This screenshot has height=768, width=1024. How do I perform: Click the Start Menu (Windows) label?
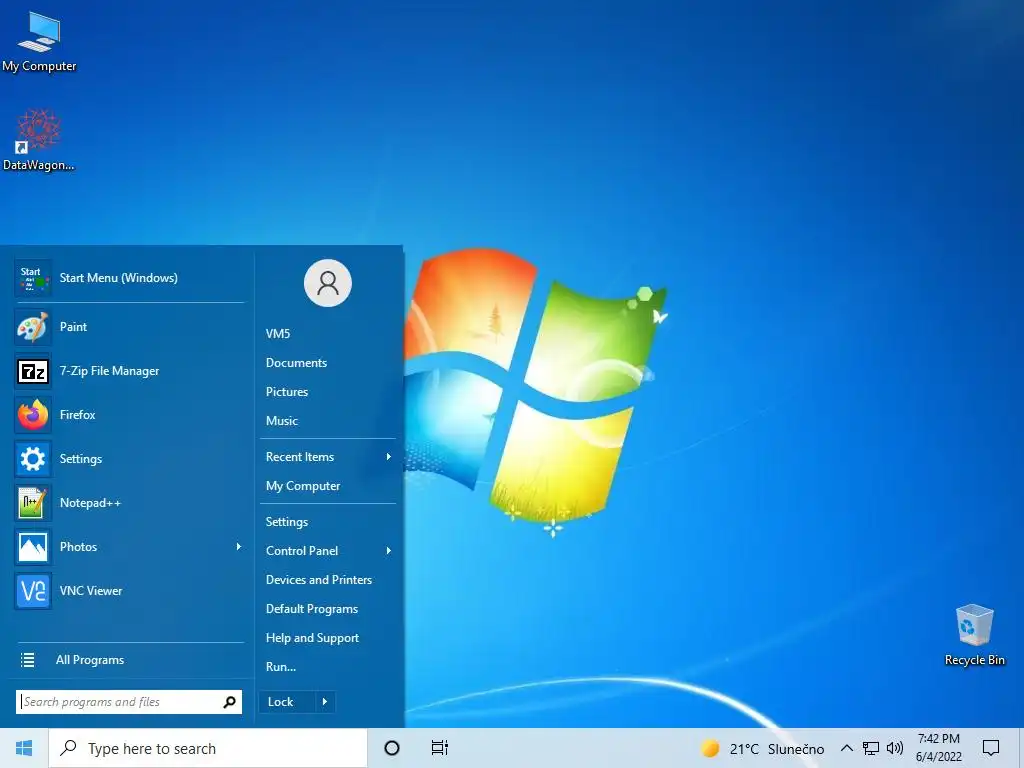119,278
